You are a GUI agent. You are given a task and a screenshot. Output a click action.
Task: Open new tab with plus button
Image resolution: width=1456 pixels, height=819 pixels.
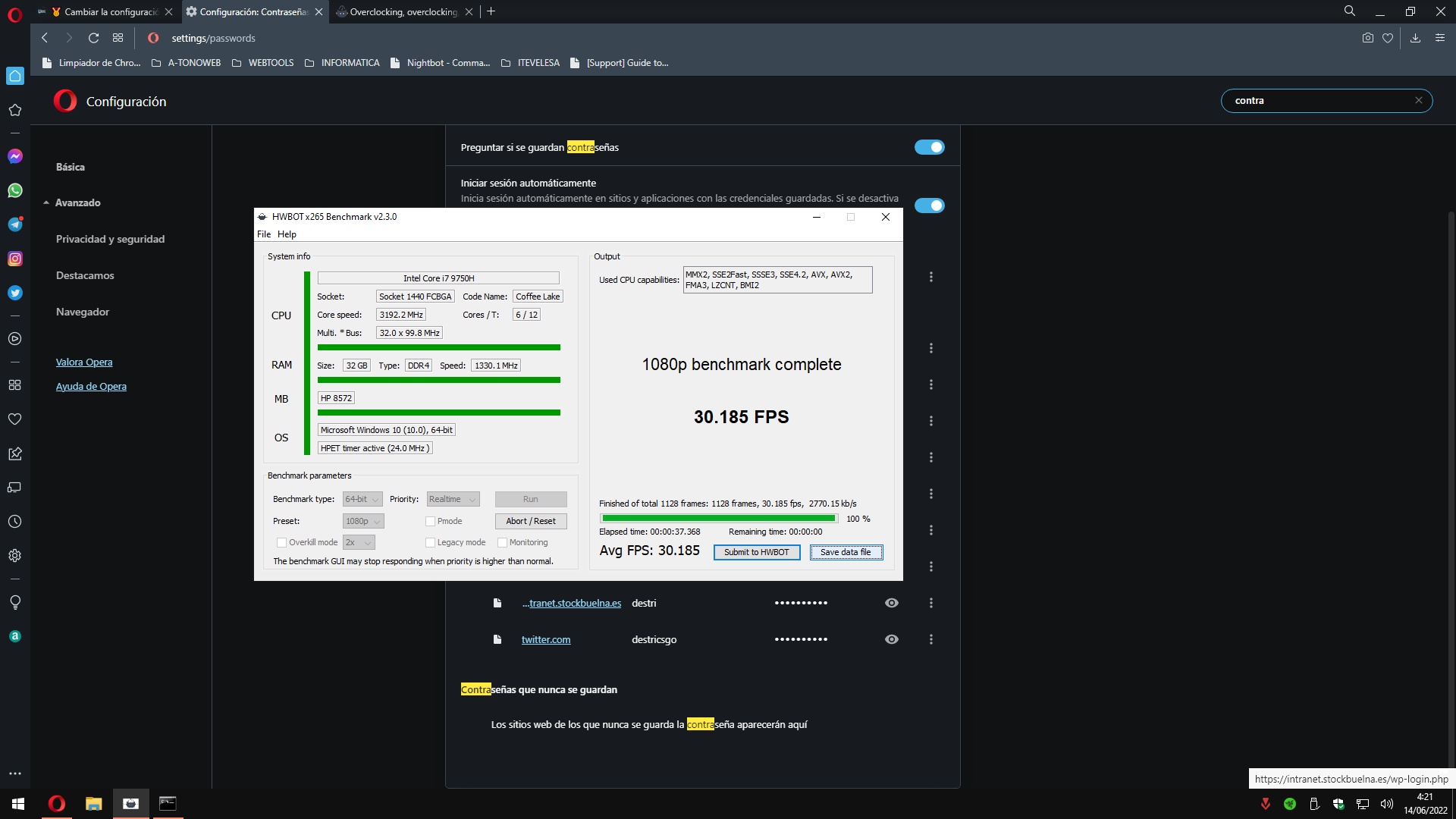[x=491, y=11]
